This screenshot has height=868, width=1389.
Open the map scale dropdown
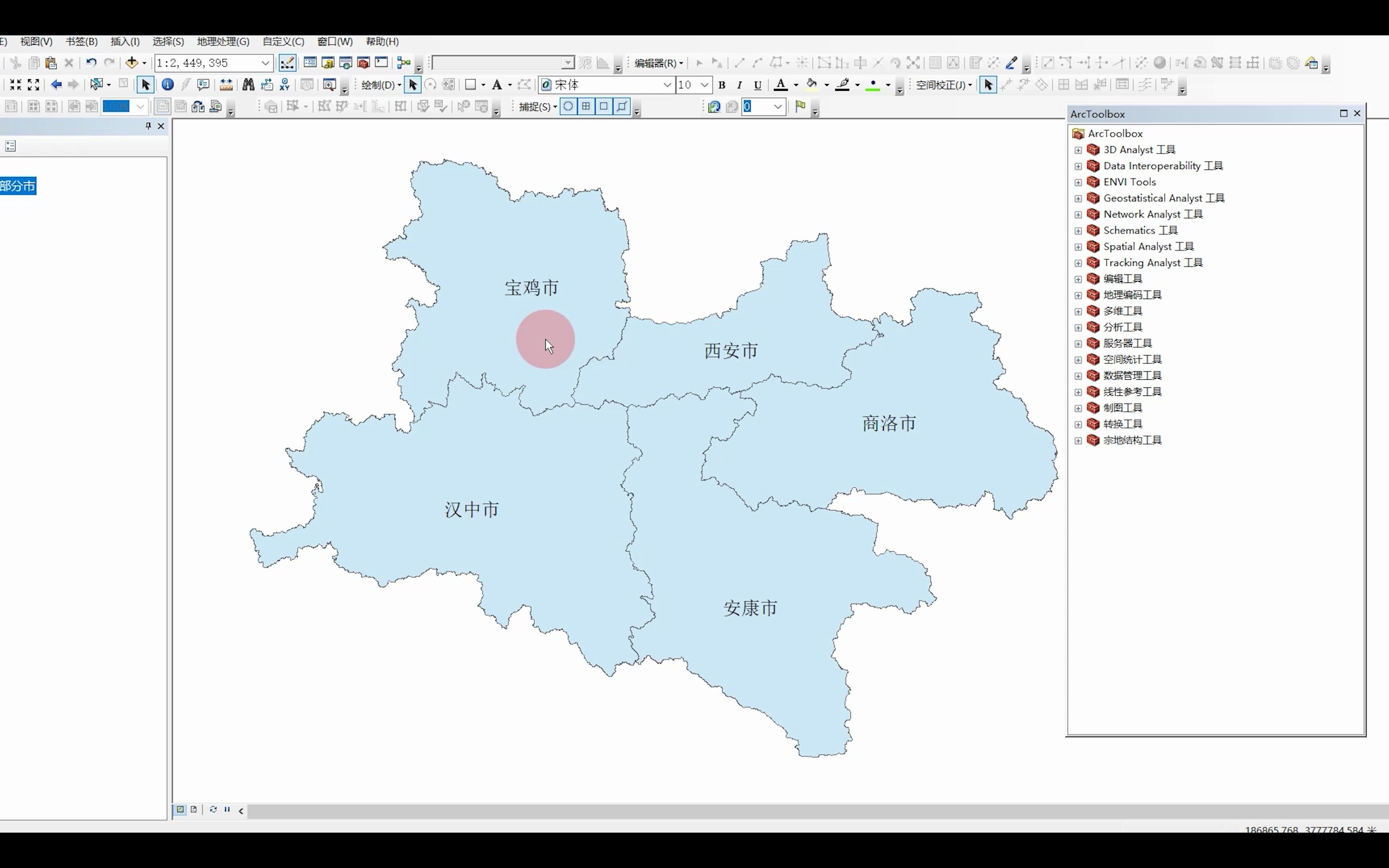point(265,63)
